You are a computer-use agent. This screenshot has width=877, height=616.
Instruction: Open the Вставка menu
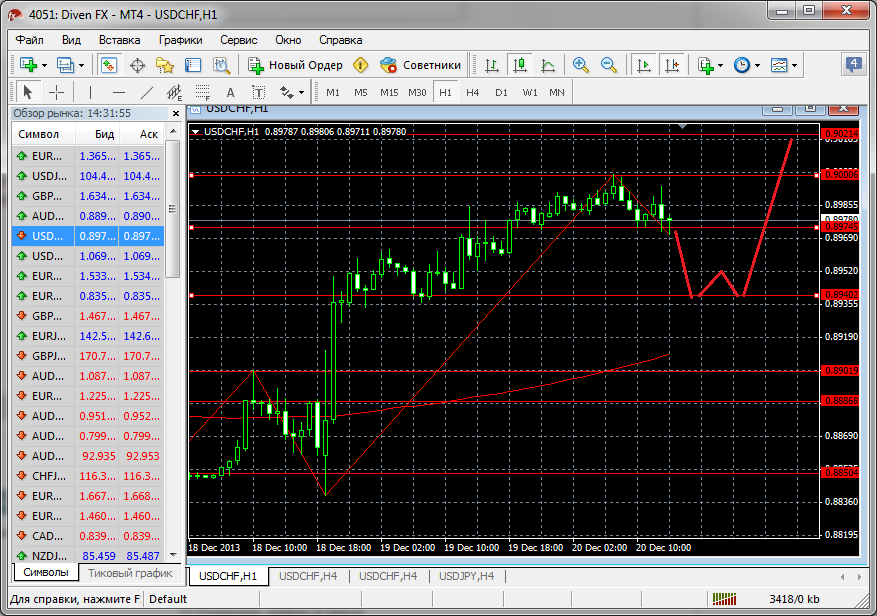point(119,40)
